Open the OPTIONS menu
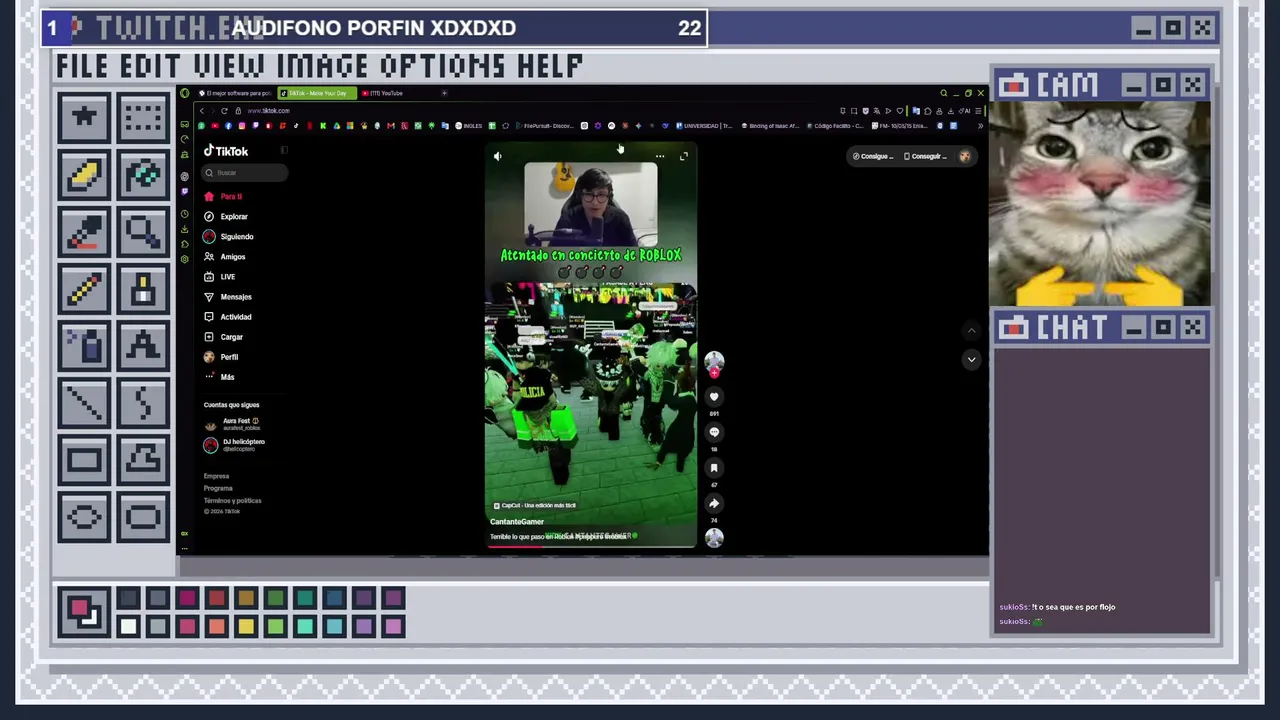The width and height of the screenshot is (1280, 720). click(x=442, y=67)
